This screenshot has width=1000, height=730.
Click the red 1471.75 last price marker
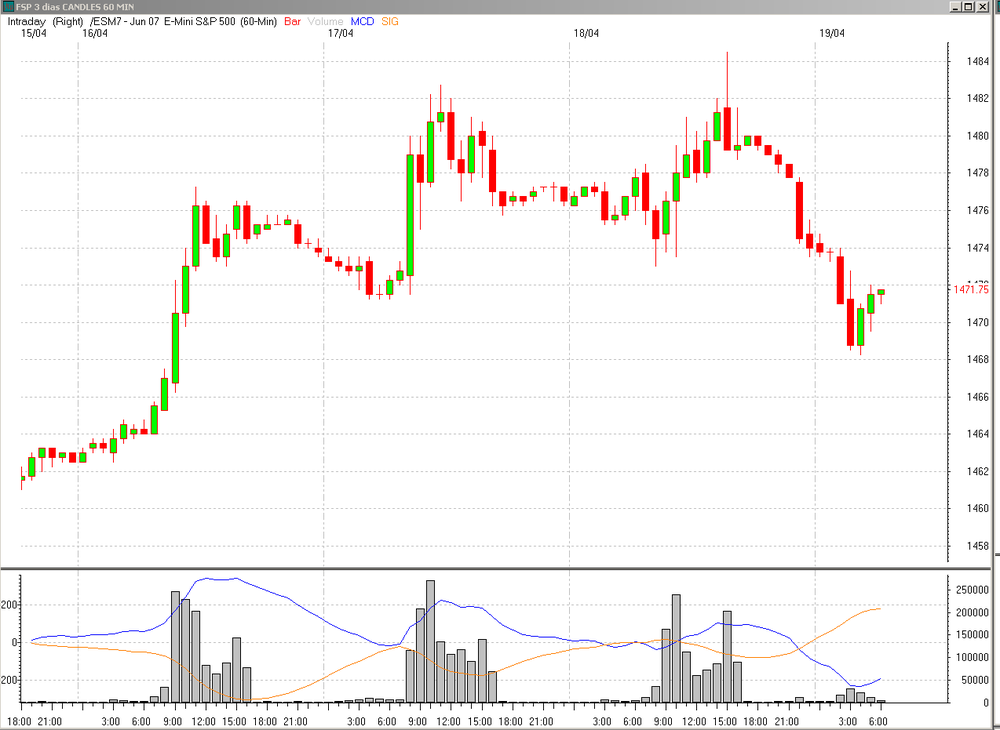point(971,289)
